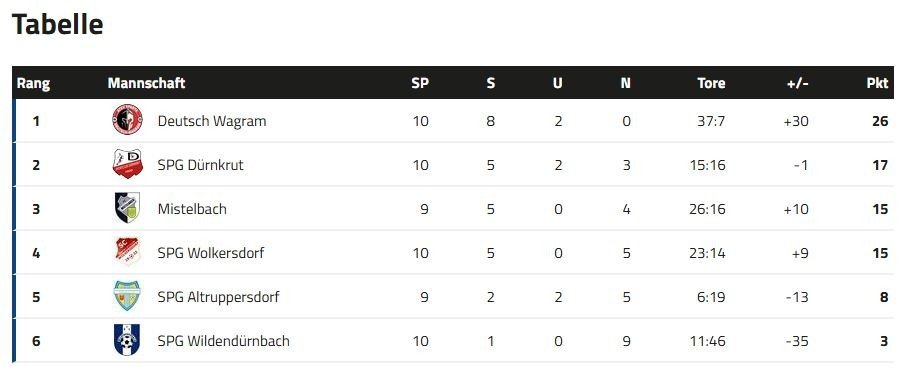
Task: Click the Tabelle heading
Action: click(x=58, y=24)
